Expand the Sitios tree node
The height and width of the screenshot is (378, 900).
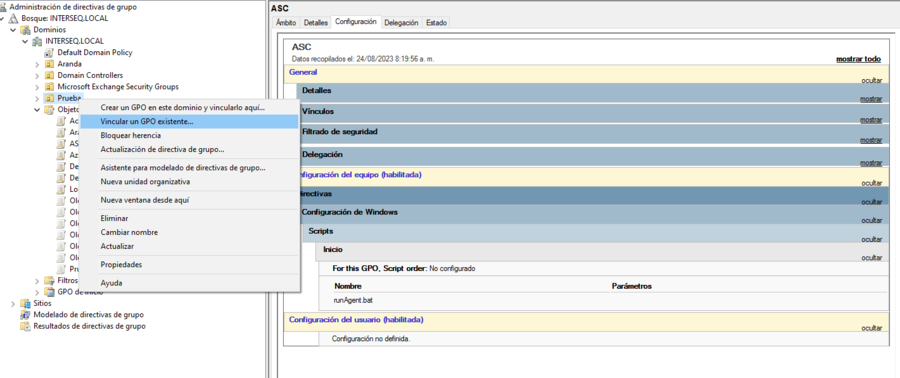[x=13, y=303]
